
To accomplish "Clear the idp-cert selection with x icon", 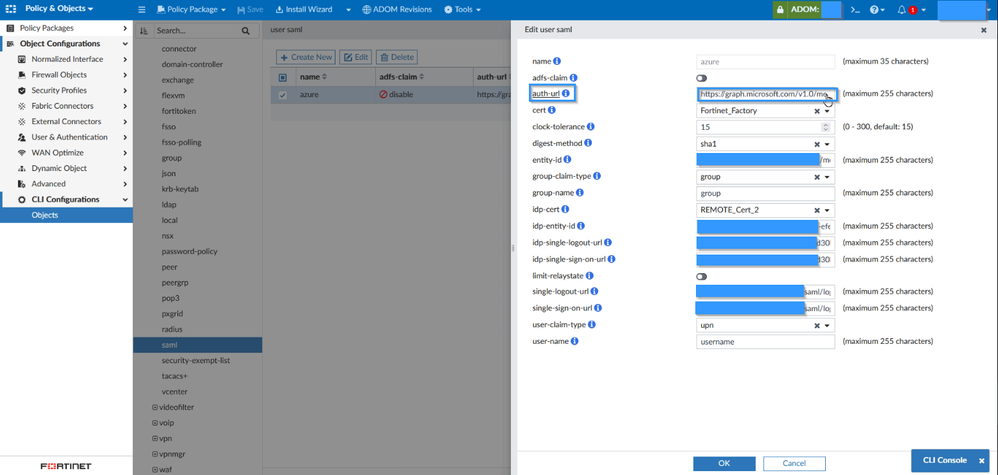I will [817, 210].
